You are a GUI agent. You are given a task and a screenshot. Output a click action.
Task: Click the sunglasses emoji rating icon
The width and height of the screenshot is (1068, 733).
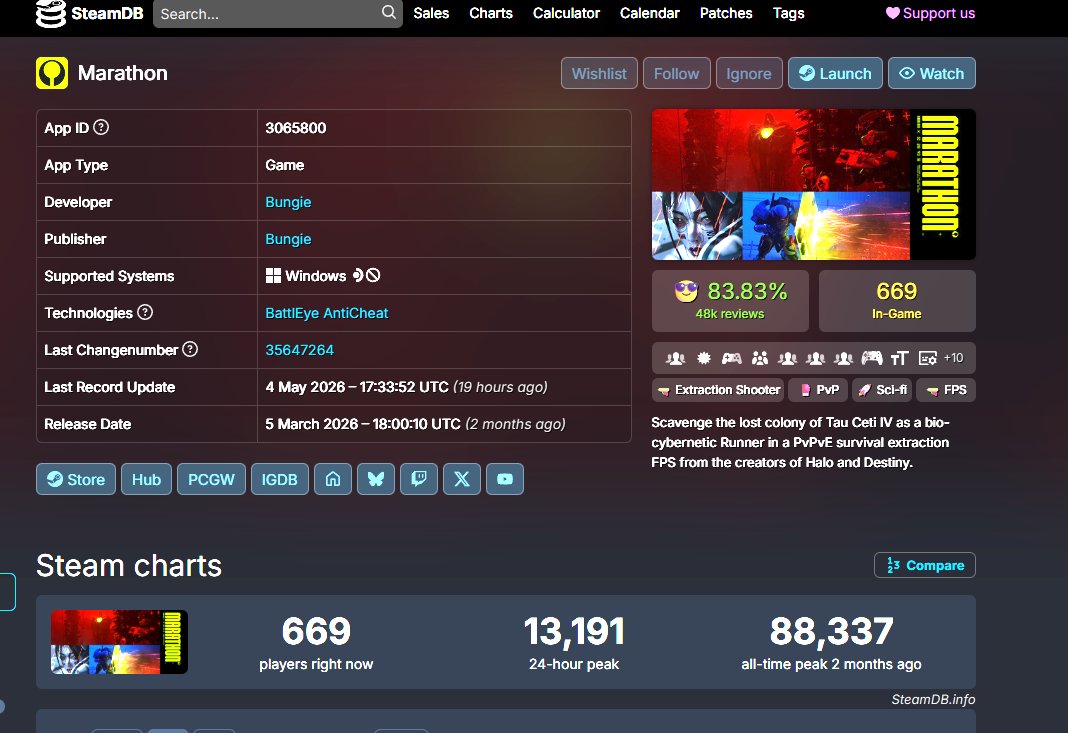pyautogui.click(x=687, y=292)
